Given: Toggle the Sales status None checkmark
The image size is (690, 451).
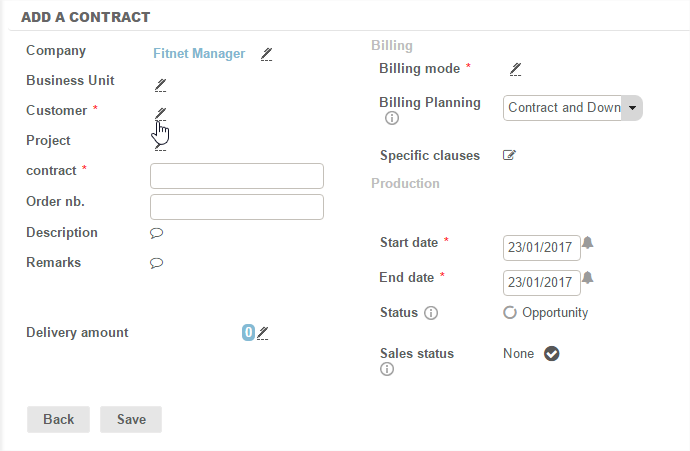Looking at the screenshot, I should coord(551,354).
